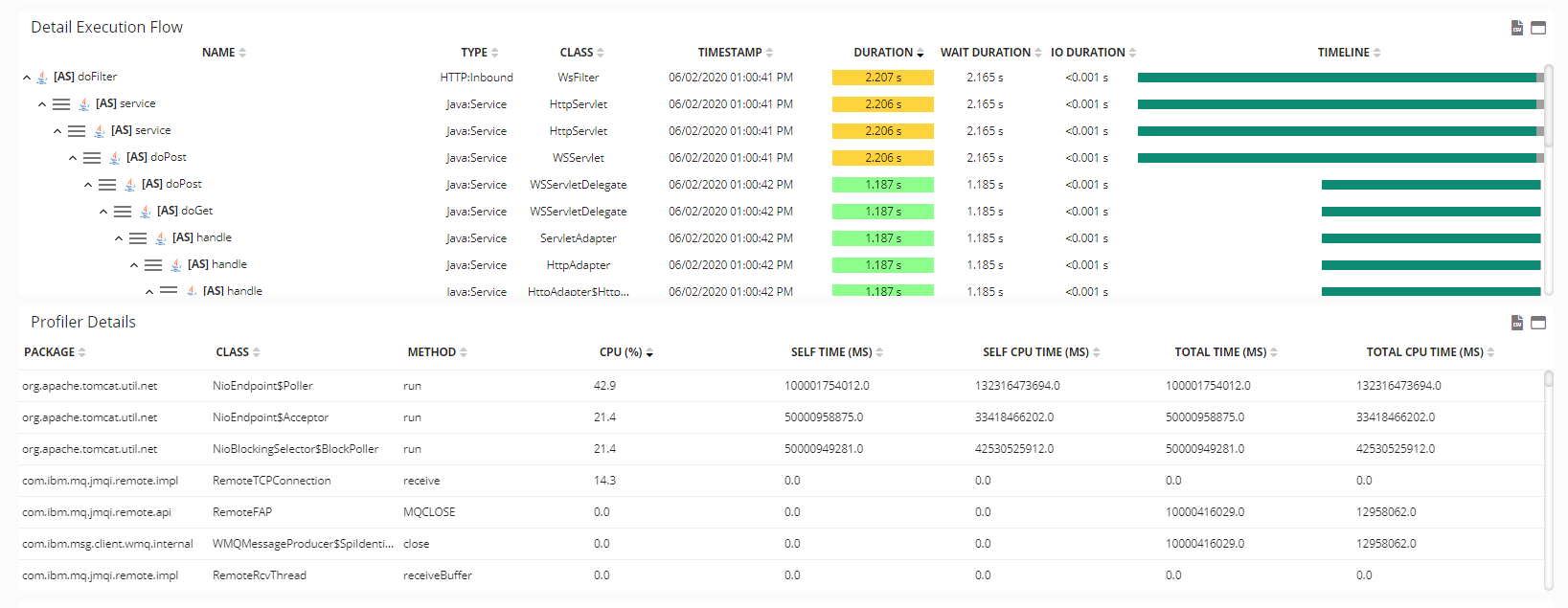Viewport: 1568px width, 608px height.
Task: Collapse the root doFilter tree node
Action: pos(27,78)
